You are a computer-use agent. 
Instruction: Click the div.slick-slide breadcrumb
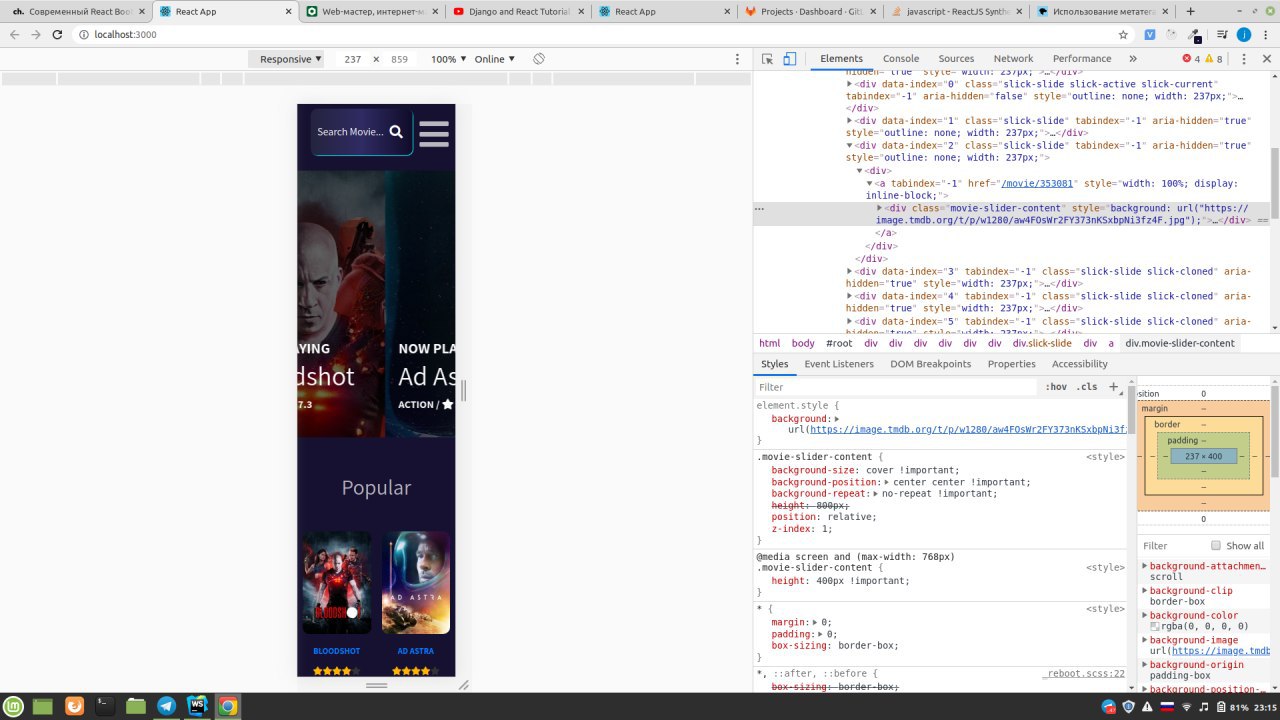tap(1041, 343)
